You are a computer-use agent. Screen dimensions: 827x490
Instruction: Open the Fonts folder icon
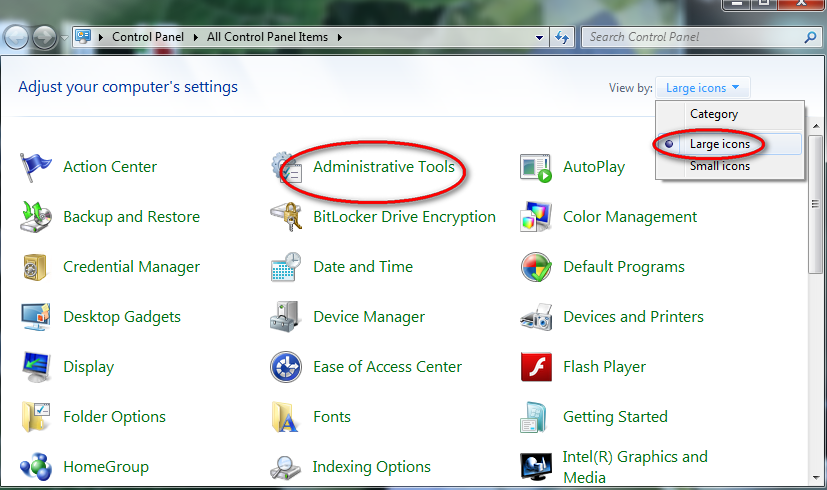pos(285,417)
